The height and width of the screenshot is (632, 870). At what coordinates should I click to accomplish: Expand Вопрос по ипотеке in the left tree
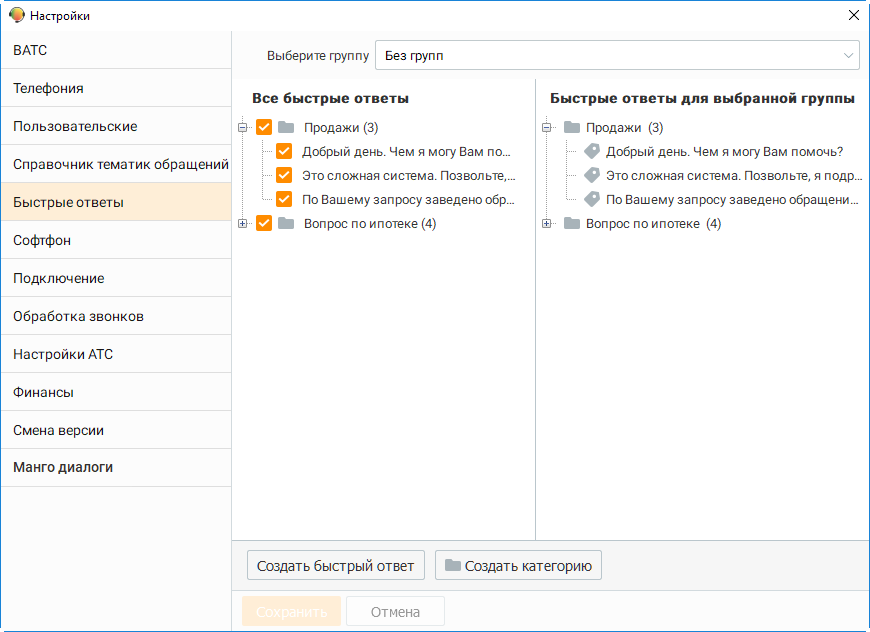[x=242, y=224]
